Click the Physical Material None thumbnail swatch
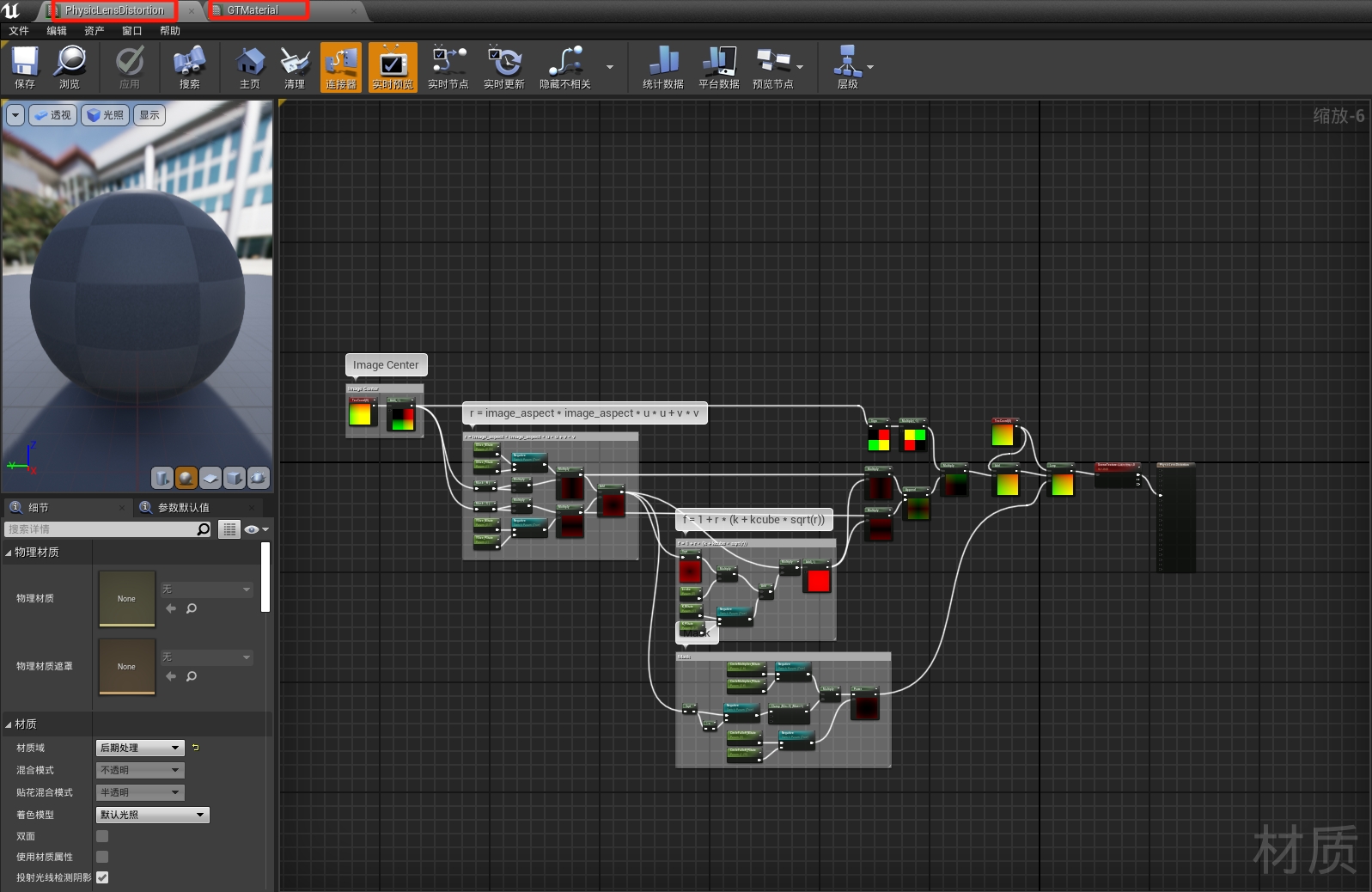The height and width of the screenshot is (892, 1372). tap(126, 598)
